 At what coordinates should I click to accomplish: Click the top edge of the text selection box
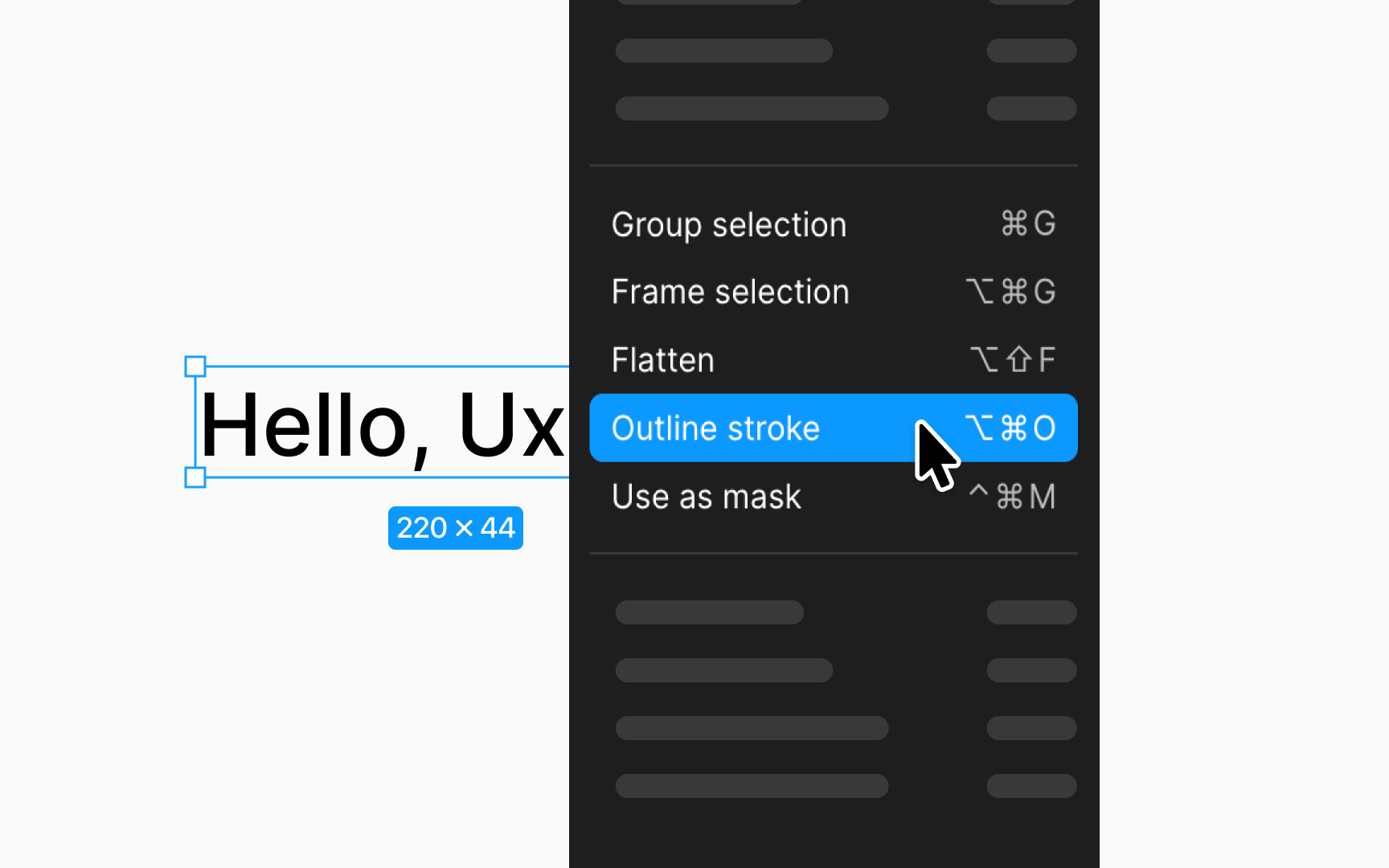[387, 366]
